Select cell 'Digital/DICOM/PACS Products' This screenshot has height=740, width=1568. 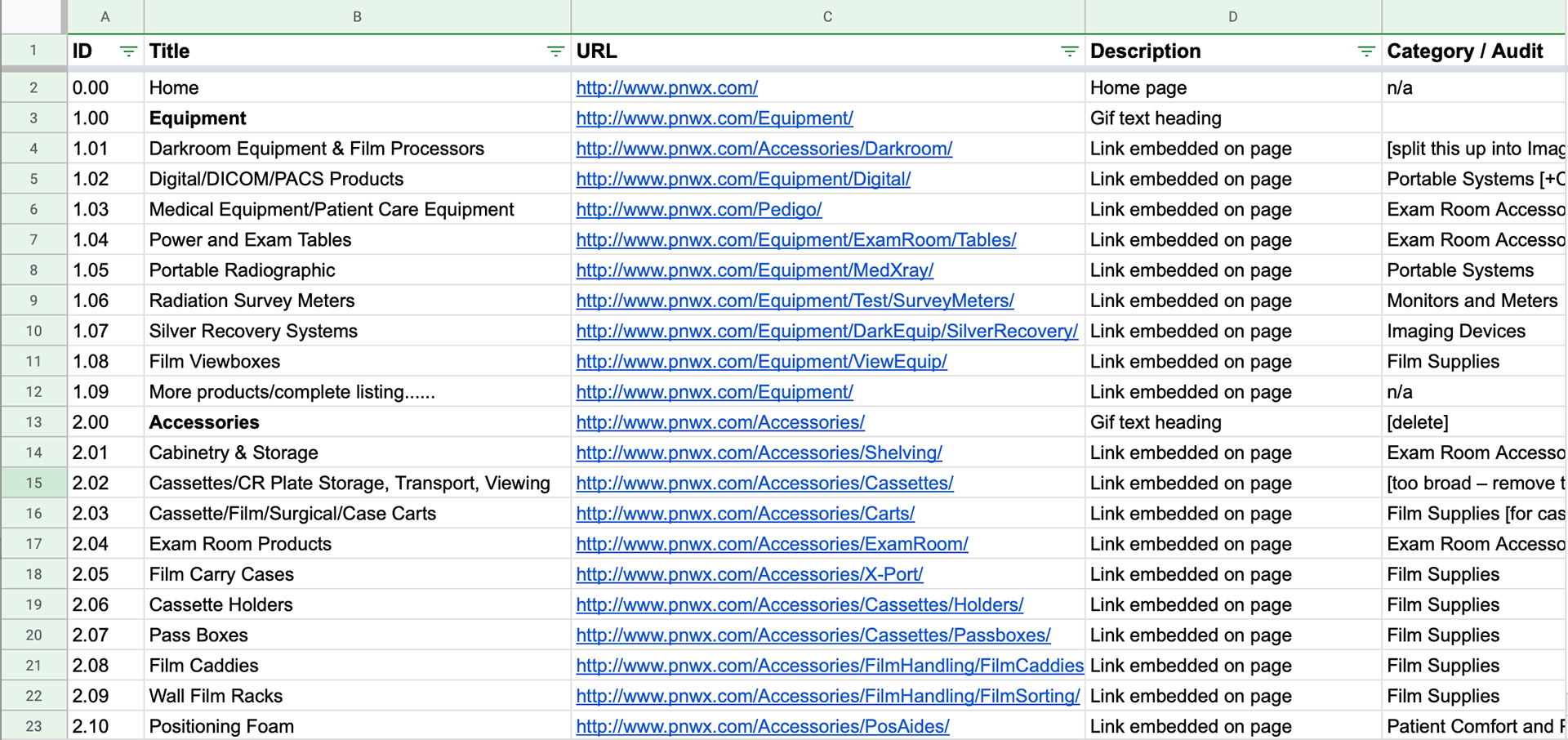click(x=357, y=179)
